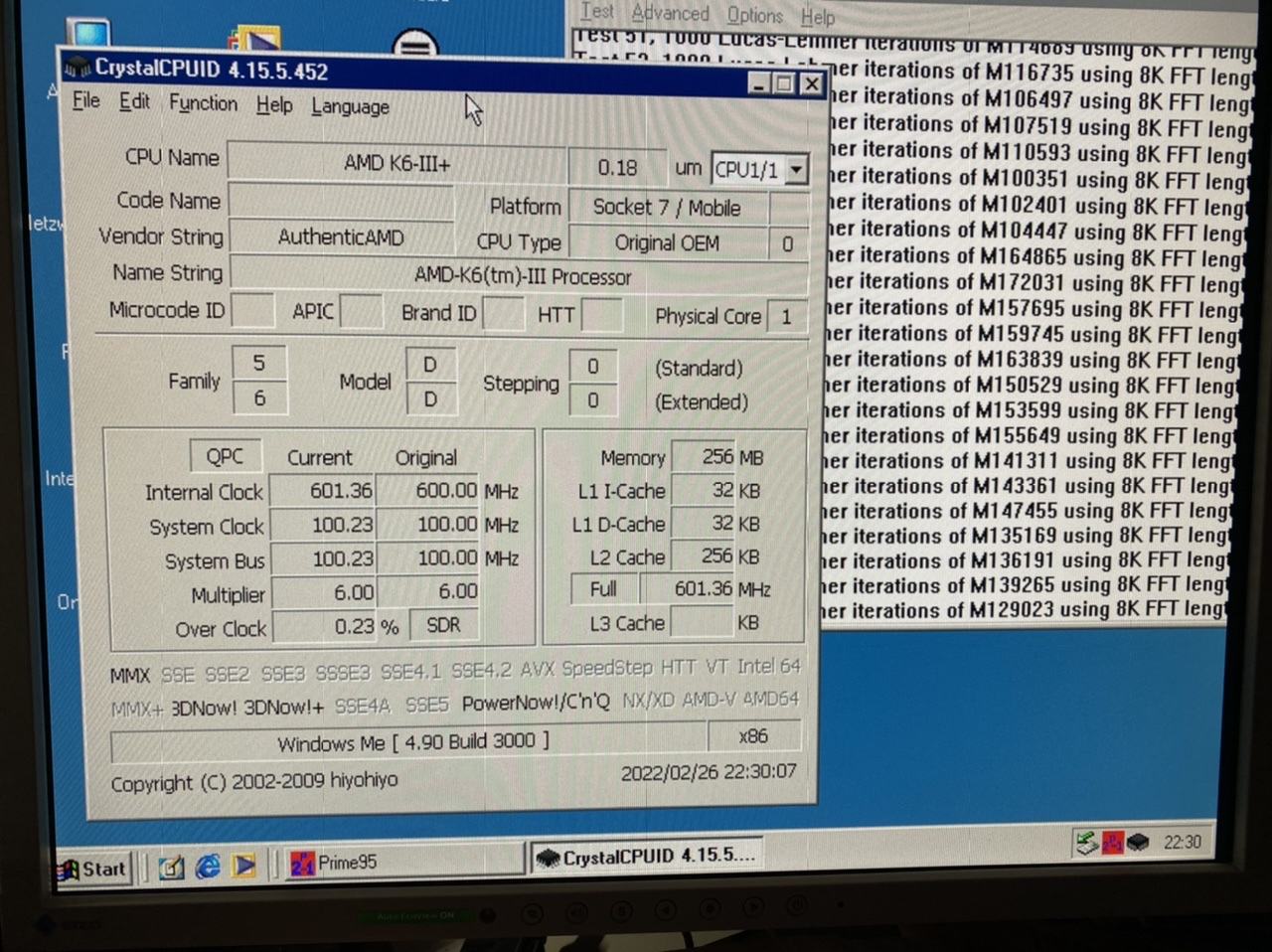Click the Physical Core value 1
Image resolution: width=1272 pixels, height=952 pixels.
coord(786,316)
